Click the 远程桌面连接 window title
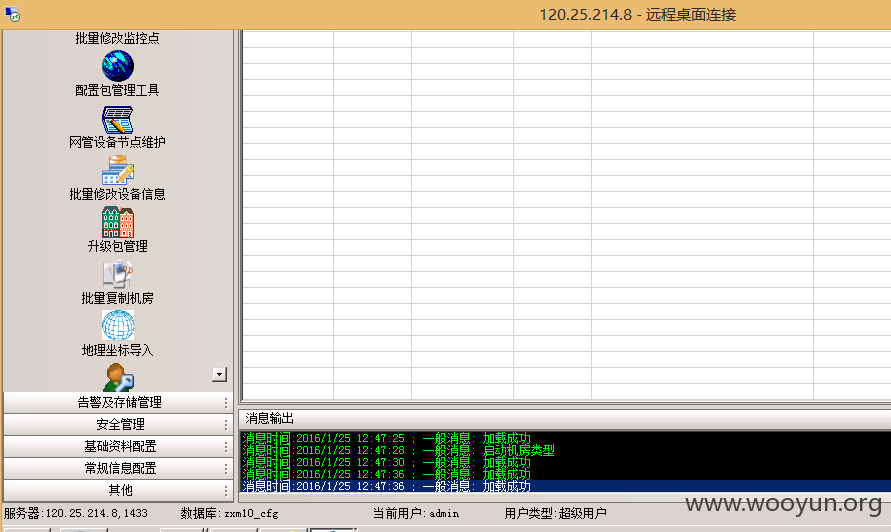Image resolution: width=891 pixels, height=532 pixels. pyautogui.click(x=638, y=15)
